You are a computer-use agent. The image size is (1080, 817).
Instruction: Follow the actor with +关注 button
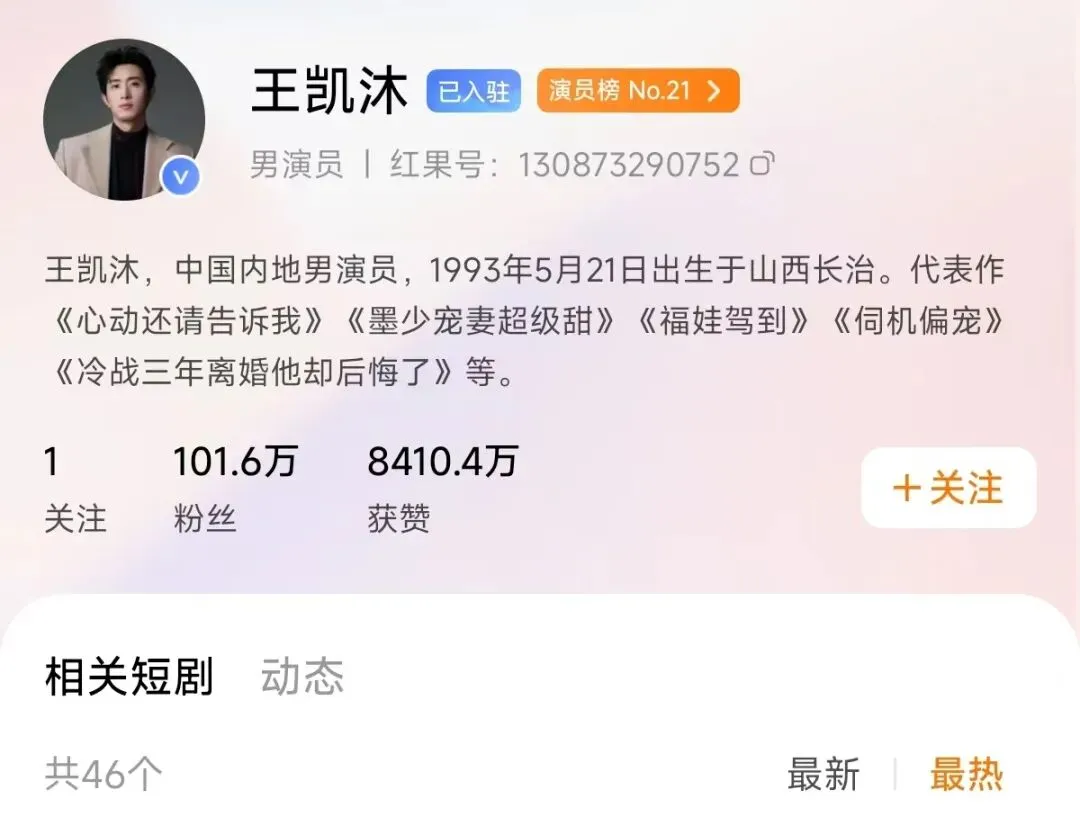pyautogui.click(x=948, y=487)
